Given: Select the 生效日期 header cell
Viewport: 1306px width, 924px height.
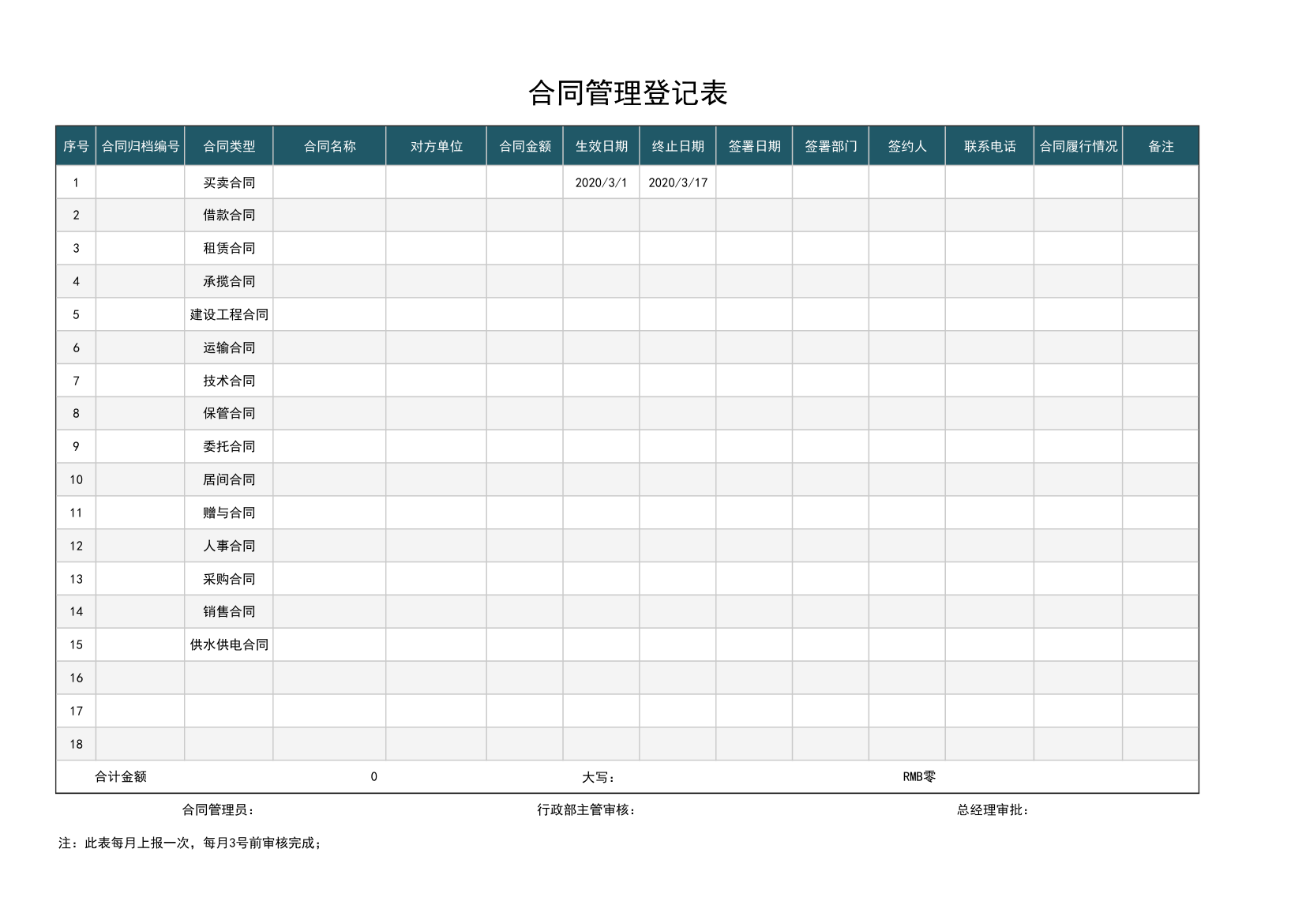Looking at the screenshot, I should coord(602,146).
